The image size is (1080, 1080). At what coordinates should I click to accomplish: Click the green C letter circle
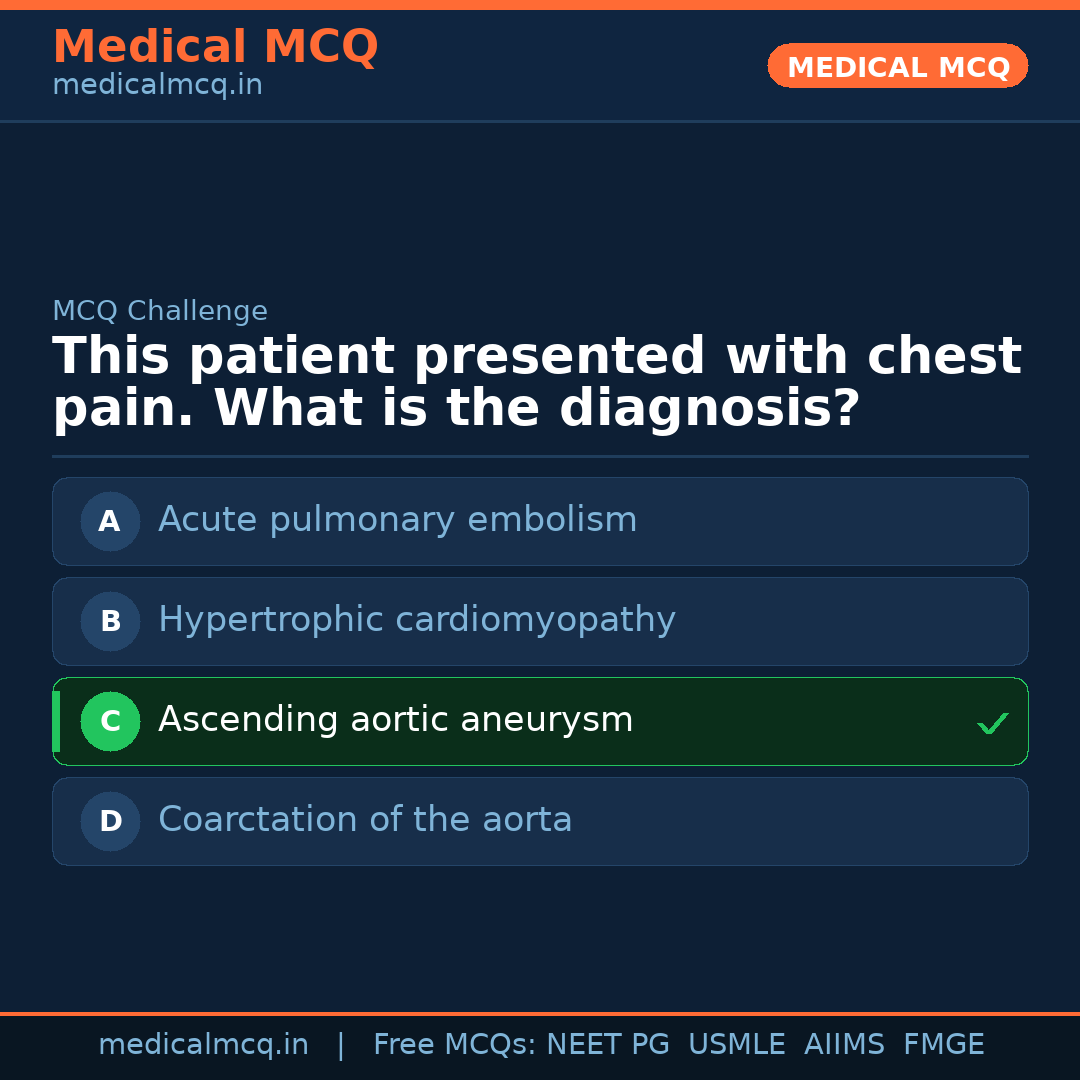[110, 721]
